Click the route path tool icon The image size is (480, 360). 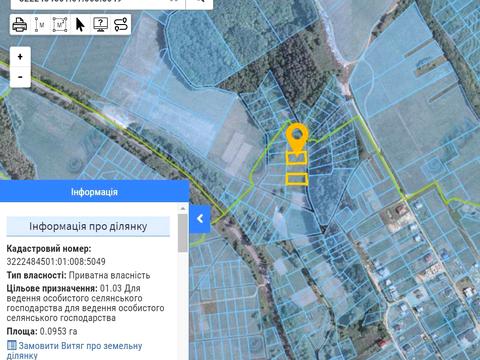pyautogui.click(x=121, y=24)
